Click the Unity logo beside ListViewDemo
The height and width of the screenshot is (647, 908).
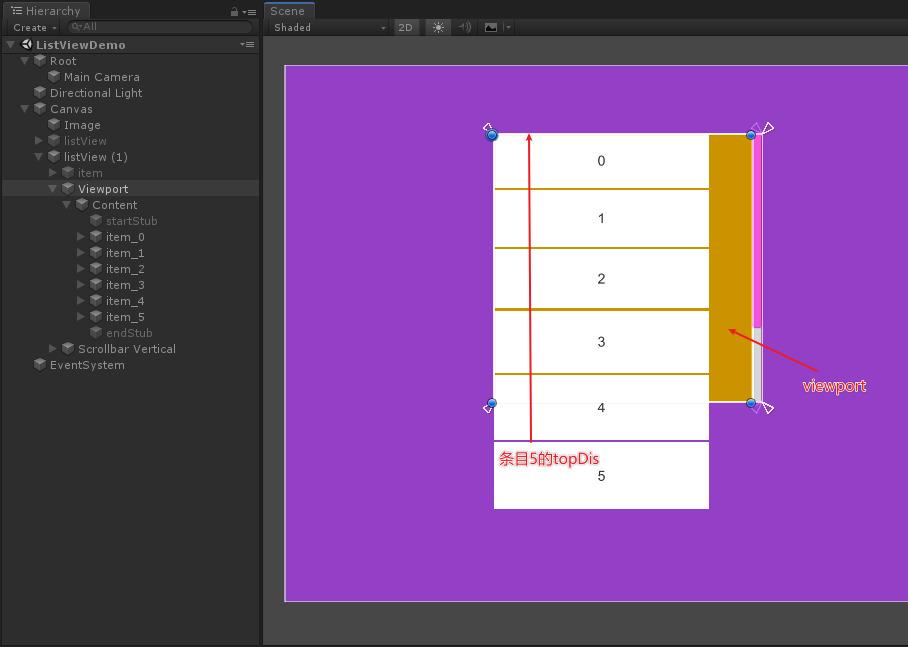[x=26, y=45]
